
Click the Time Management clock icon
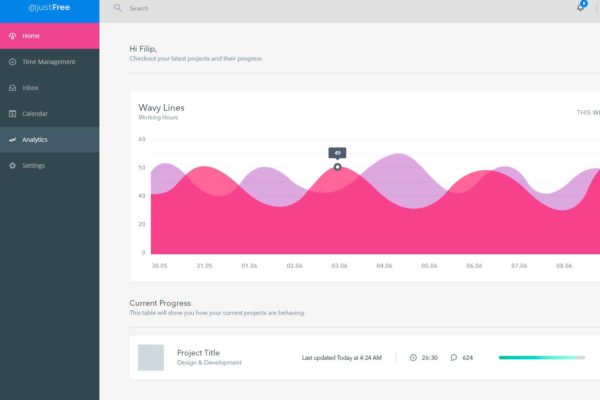pyautogui.click(x=12, y=62)
